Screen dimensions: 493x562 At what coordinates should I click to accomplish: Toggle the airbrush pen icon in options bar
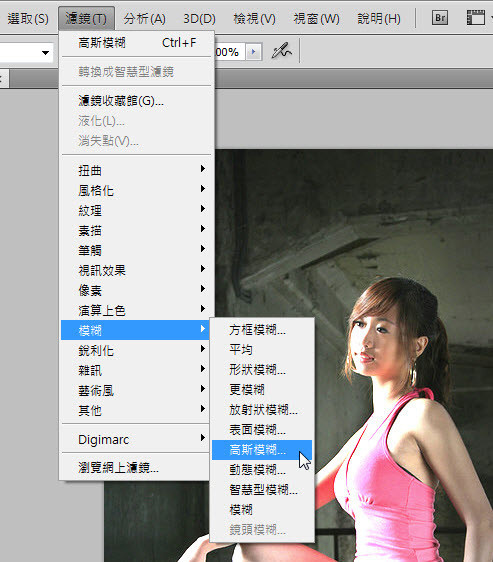tap(281, 51)
